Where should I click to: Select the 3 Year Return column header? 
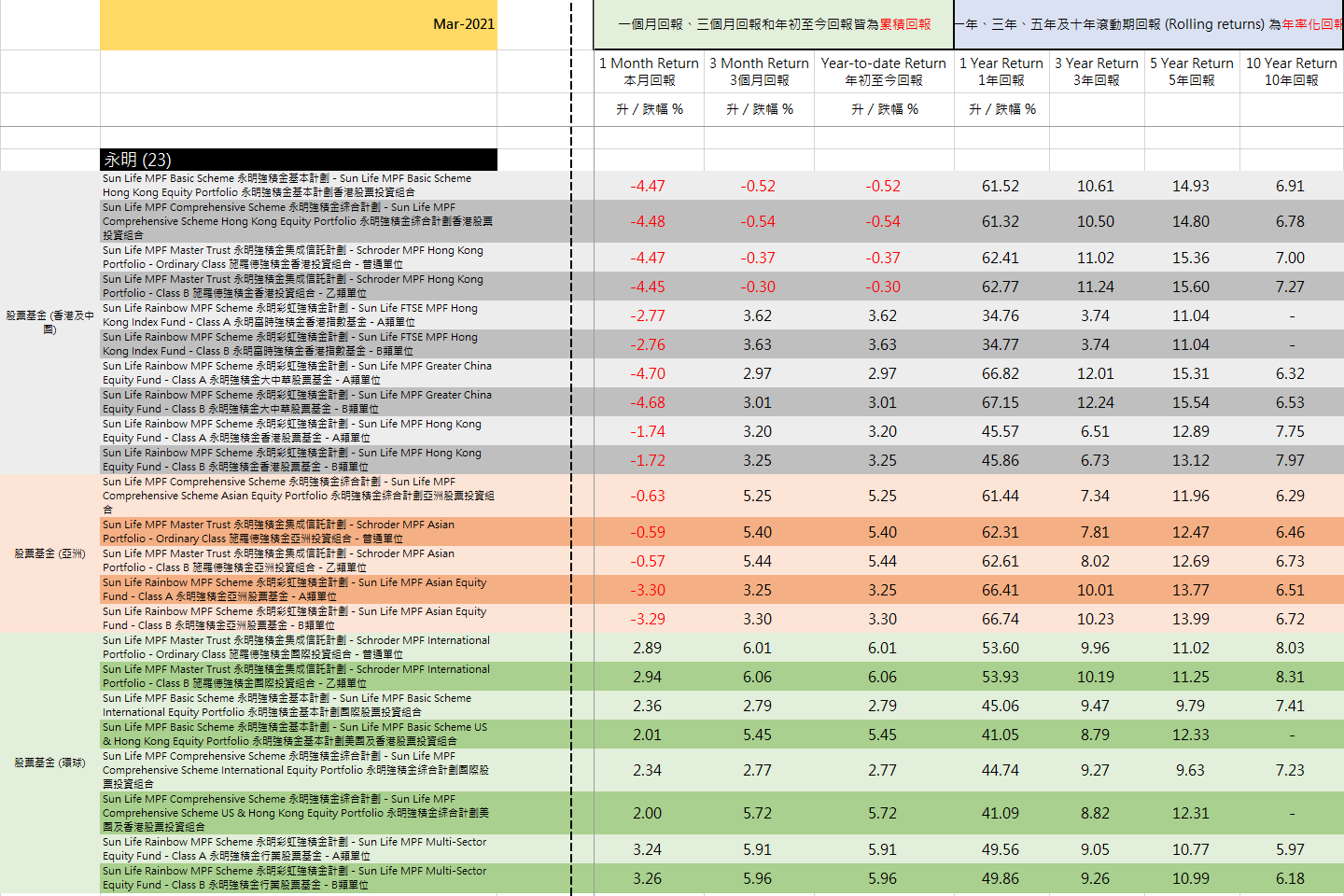1097,71
